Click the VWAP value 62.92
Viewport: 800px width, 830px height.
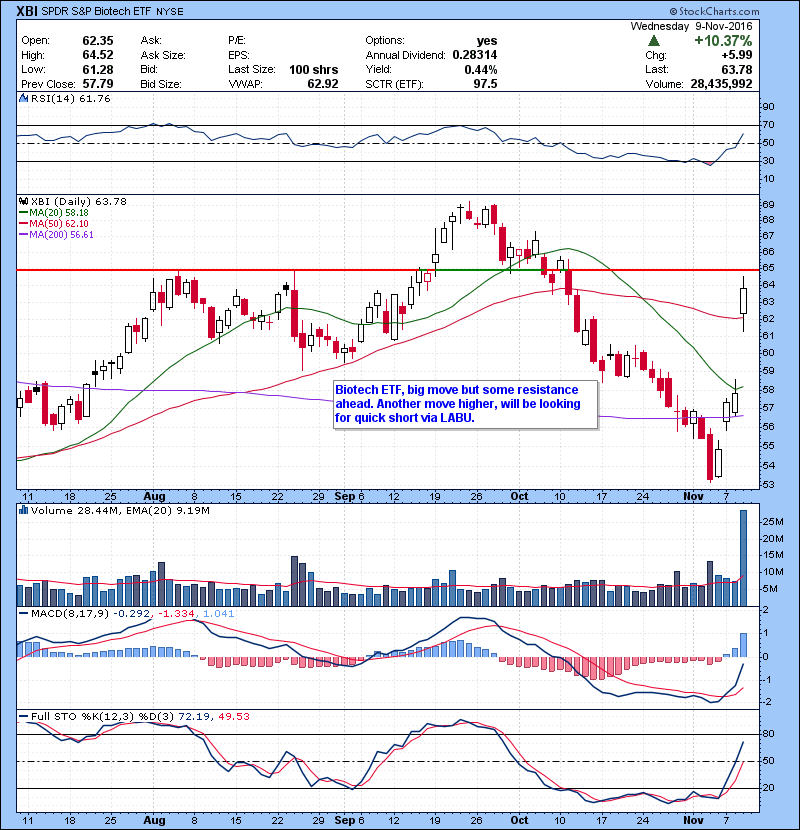click(x=323, y=84)
